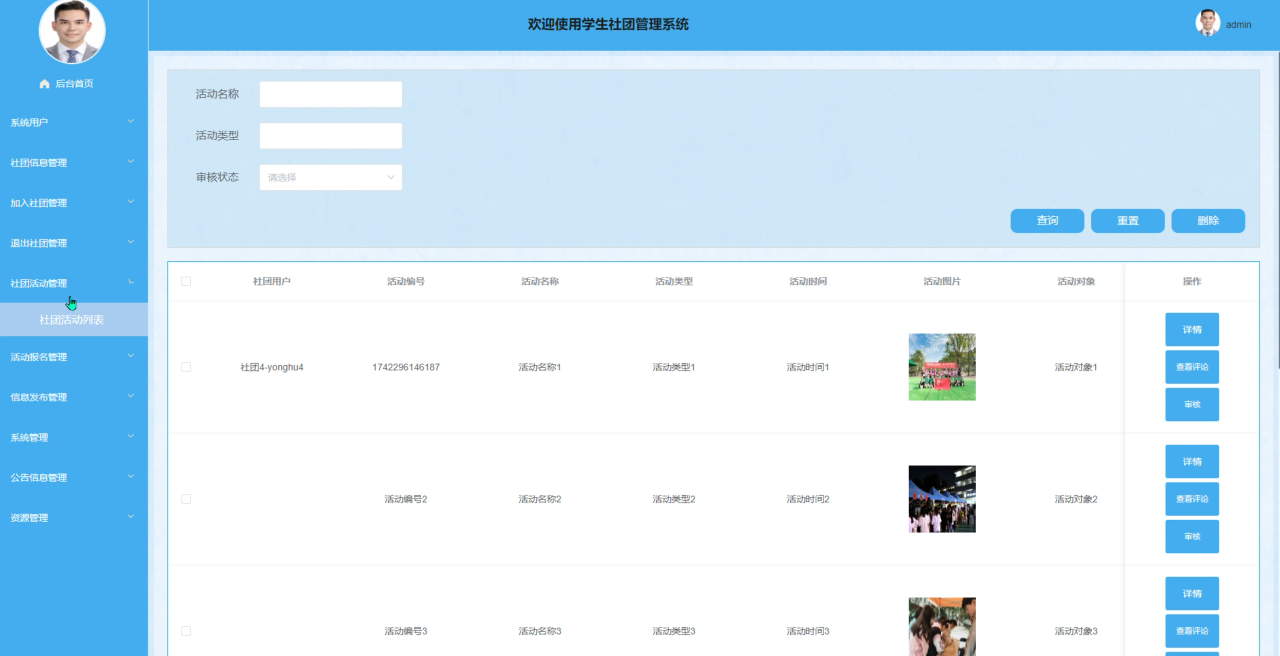Open activity image thumbnail for 活动名称2
This screenshot has width=1280, height=656.
point(942,499)
